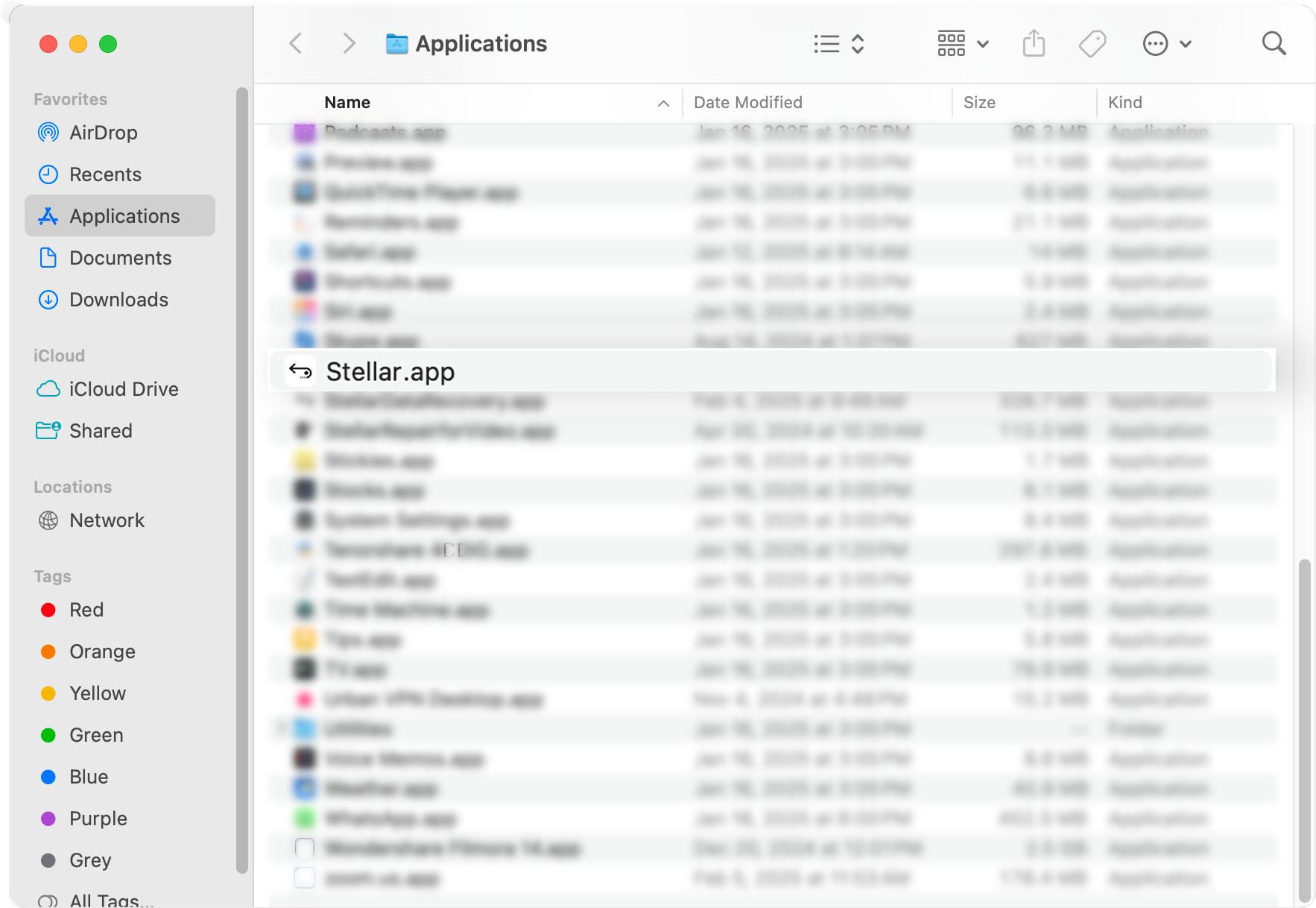Click the Recents clock icon
The image size is (1316, 908).
click(x=48, y=174)
